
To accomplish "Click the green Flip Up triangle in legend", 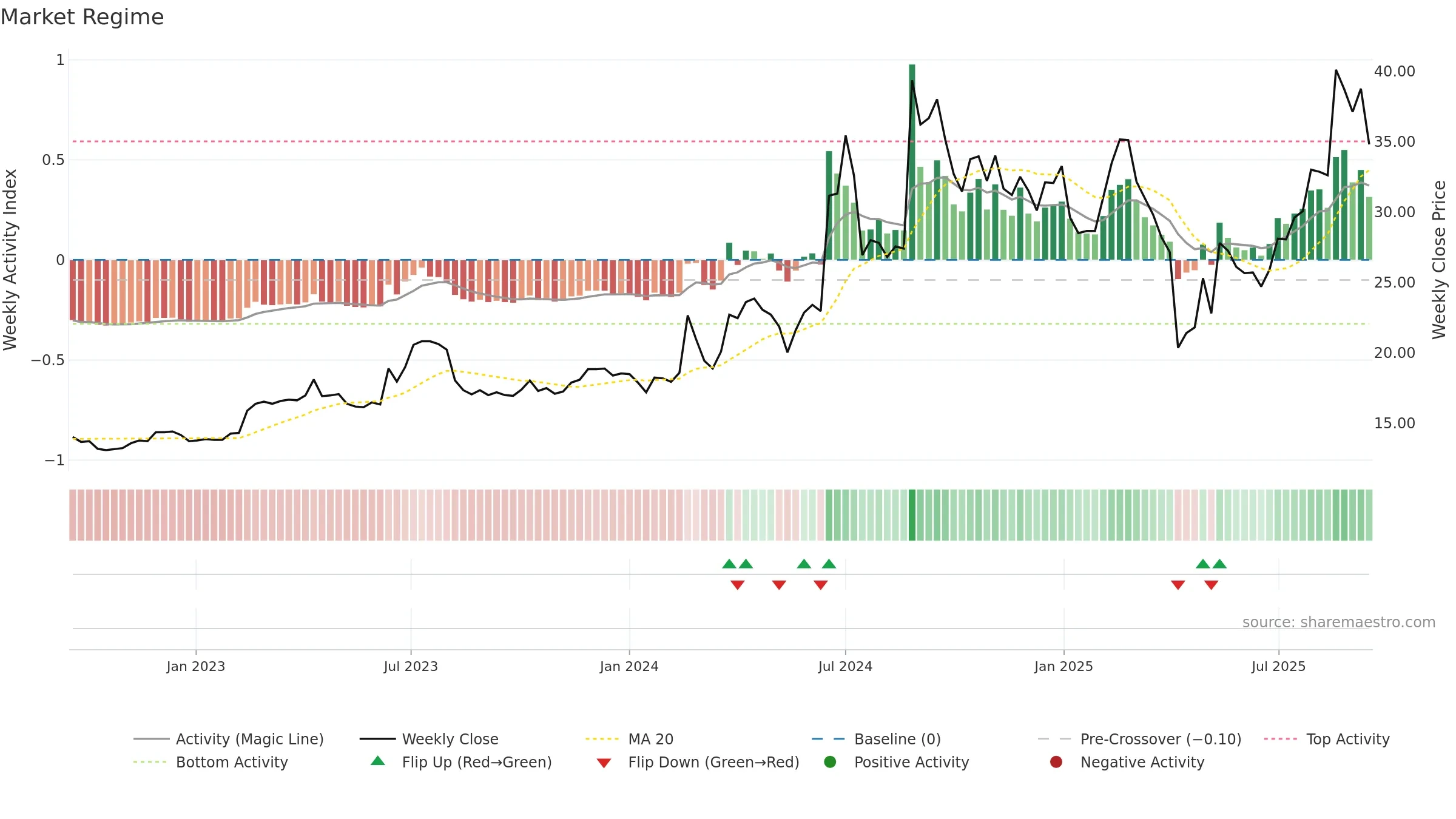I will click(x=378, y=761).
